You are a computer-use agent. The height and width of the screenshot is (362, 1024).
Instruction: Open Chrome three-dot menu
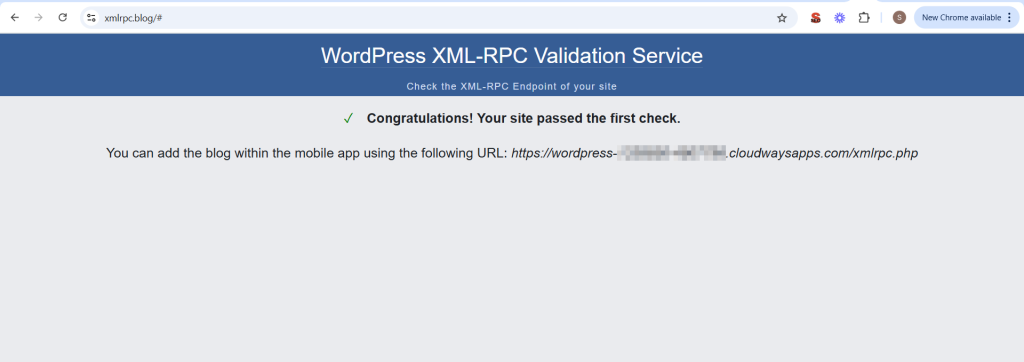pos(1010,18)
